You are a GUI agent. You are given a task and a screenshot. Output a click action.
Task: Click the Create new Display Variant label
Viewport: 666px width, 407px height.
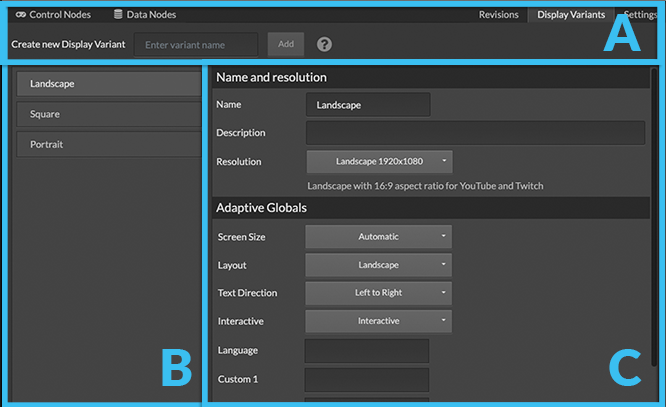68,44
